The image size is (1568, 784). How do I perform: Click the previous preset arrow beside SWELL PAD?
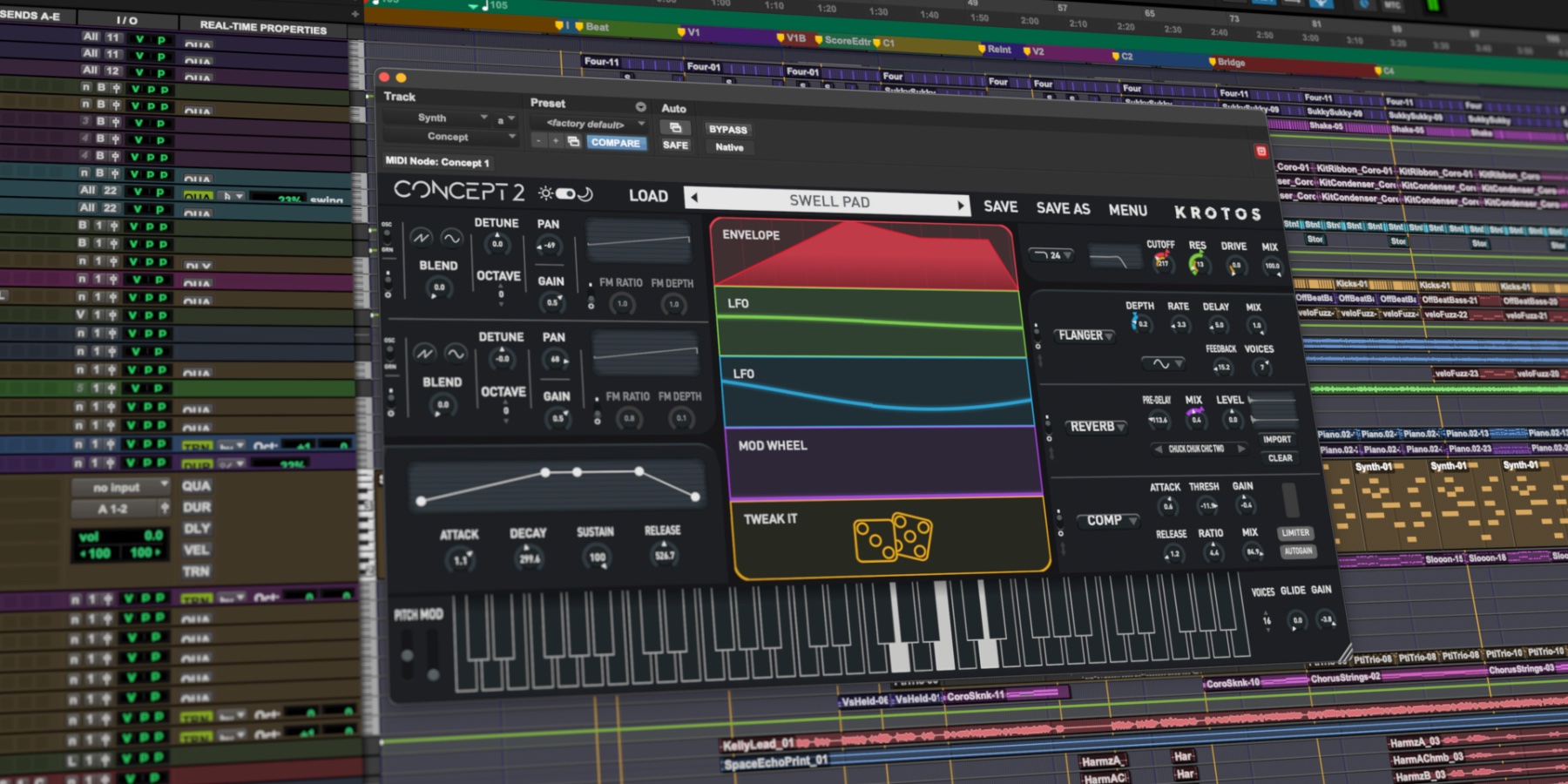point(694,198)
